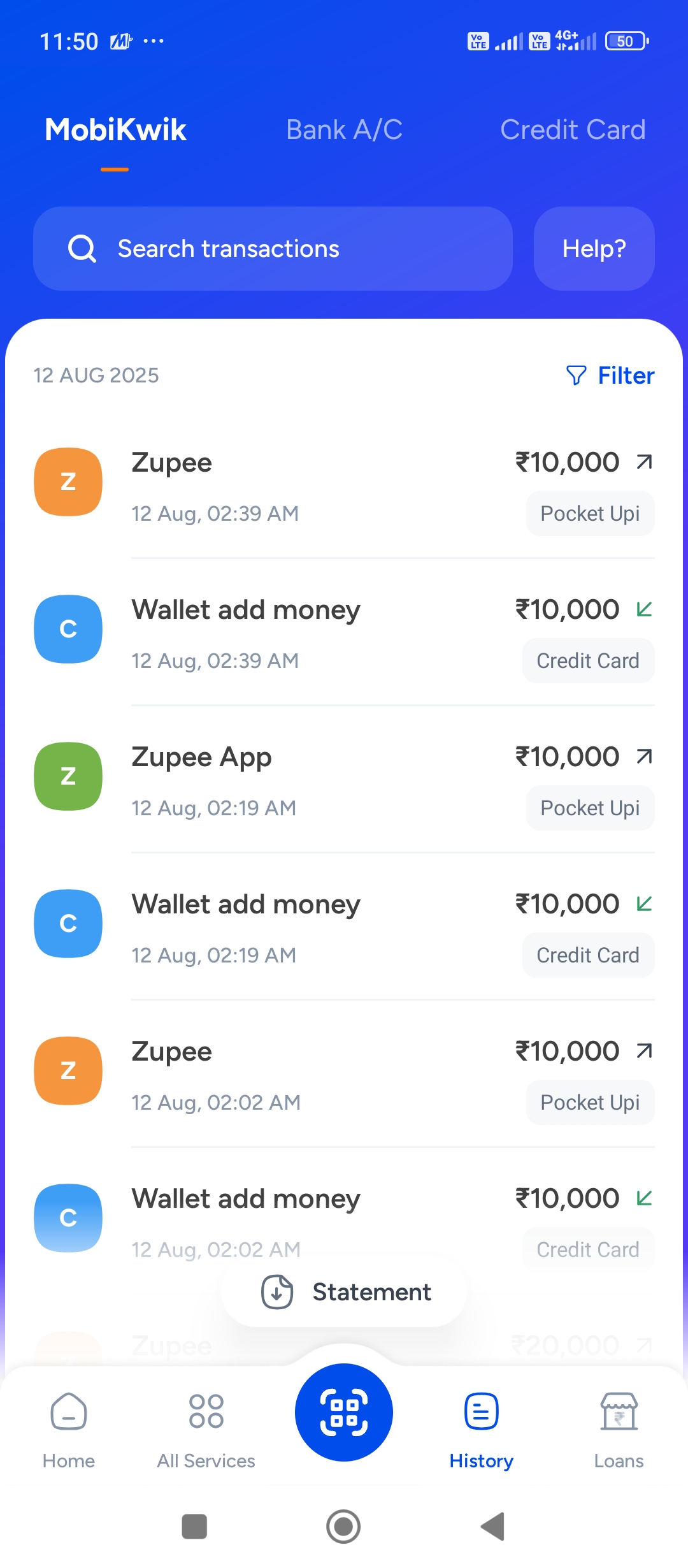Open the Loans store icon
This screenshot has height=1568, width=688.
[x=619, y=1411]
